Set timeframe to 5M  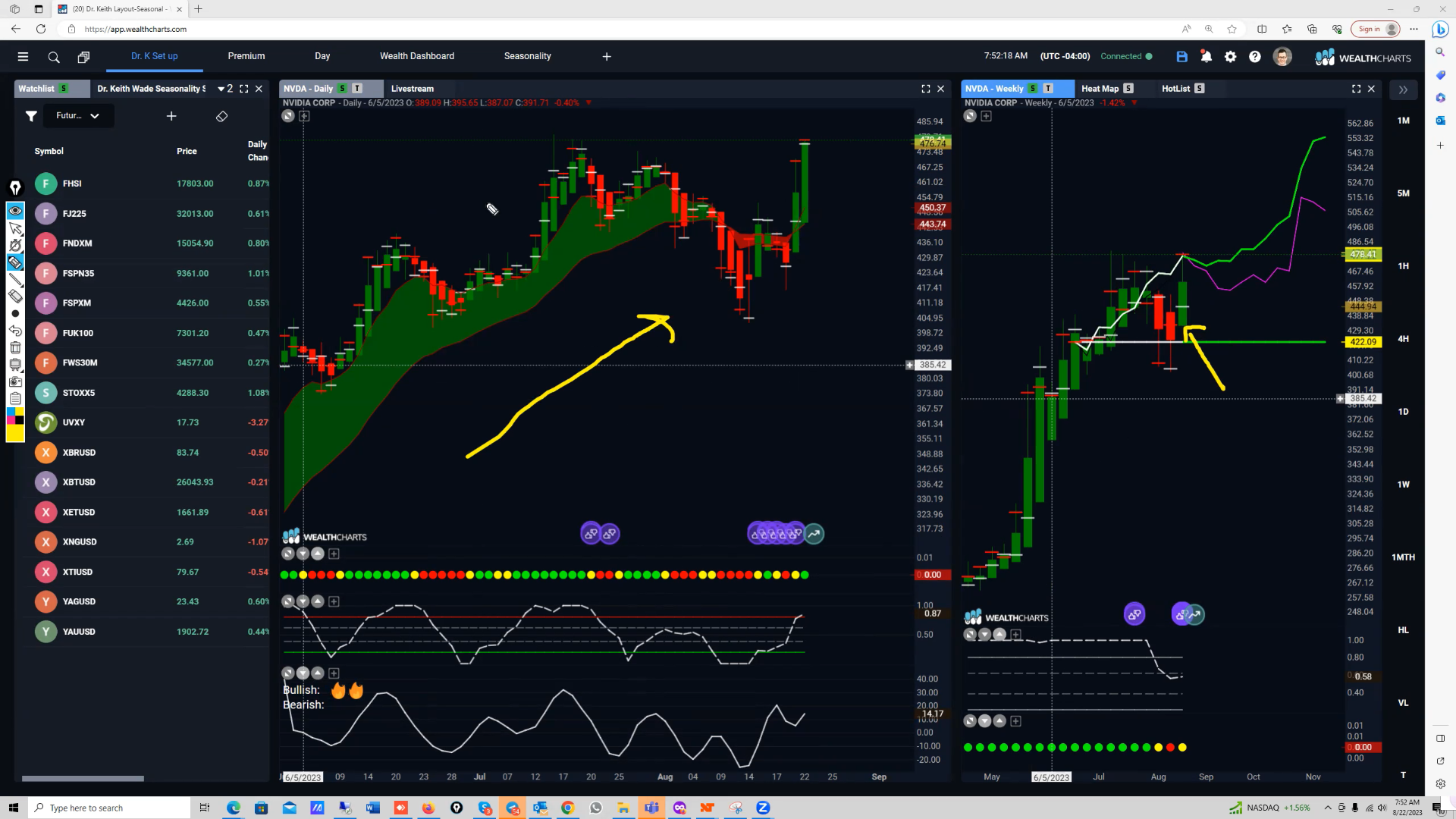click(x=1404, y=193)
